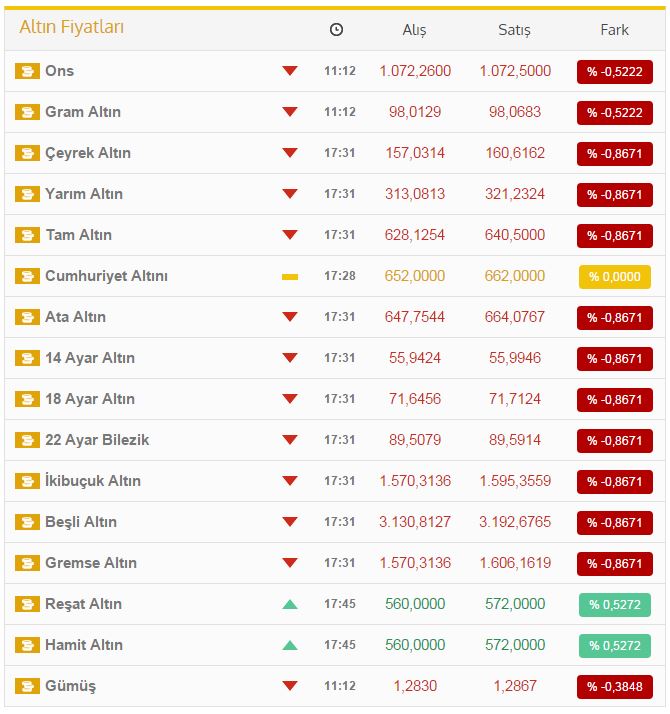Open the Yarım Altın link
Screen dimensions: 670x714
84,194
